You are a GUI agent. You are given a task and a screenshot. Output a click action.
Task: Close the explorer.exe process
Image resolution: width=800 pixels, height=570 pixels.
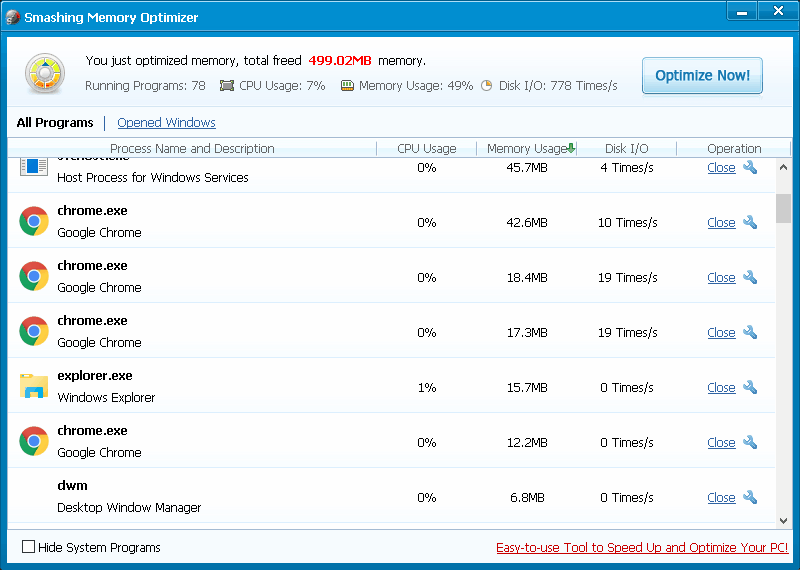pyautogui.click(x=721, y=388)
